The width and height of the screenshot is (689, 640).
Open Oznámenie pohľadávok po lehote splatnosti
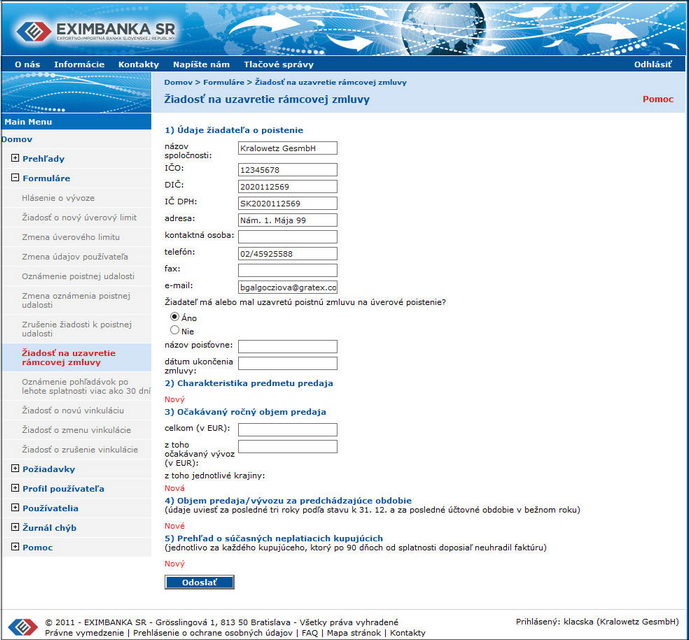point(86,386)
